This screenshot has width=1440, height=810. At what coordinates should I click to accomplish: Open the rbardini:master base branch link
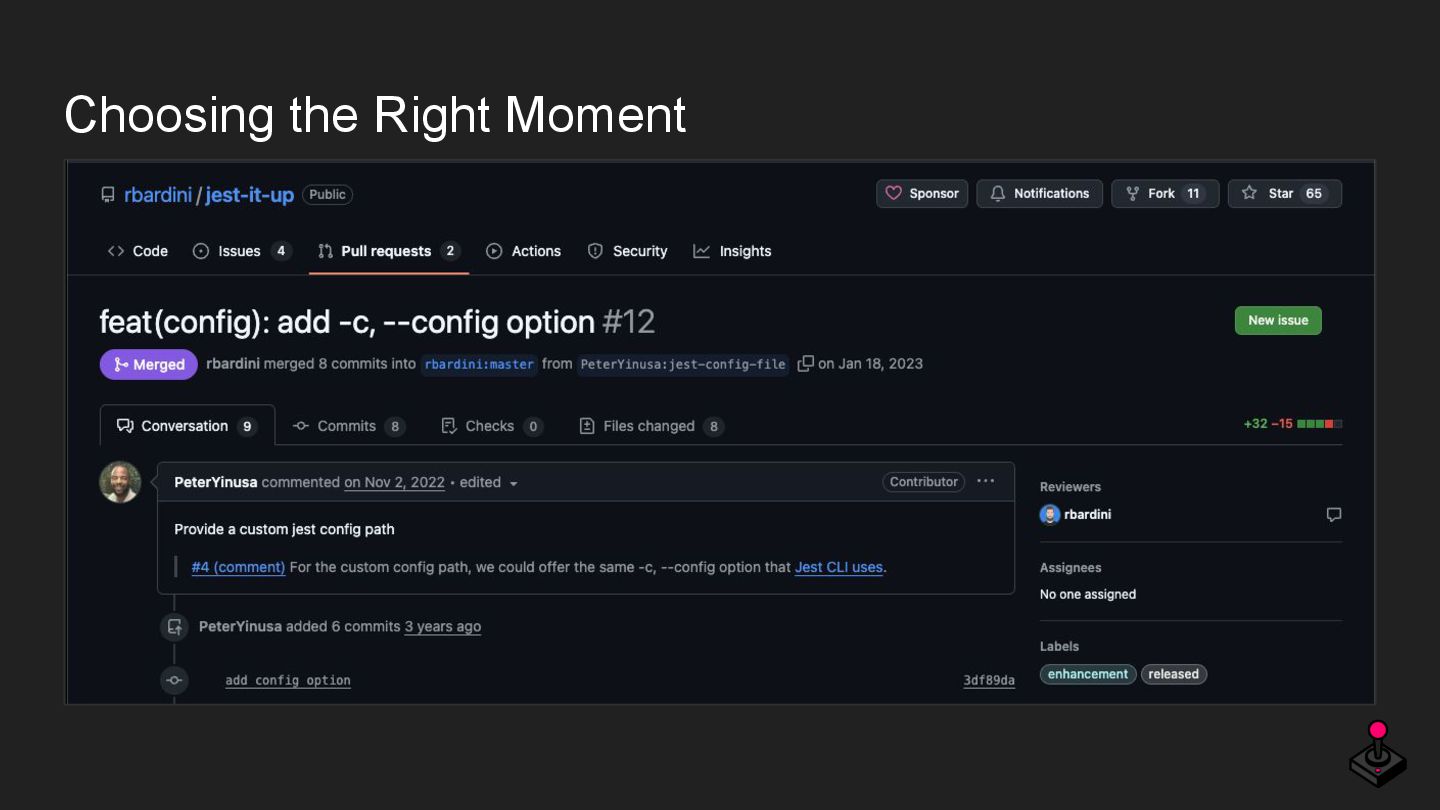pos(479,364)
